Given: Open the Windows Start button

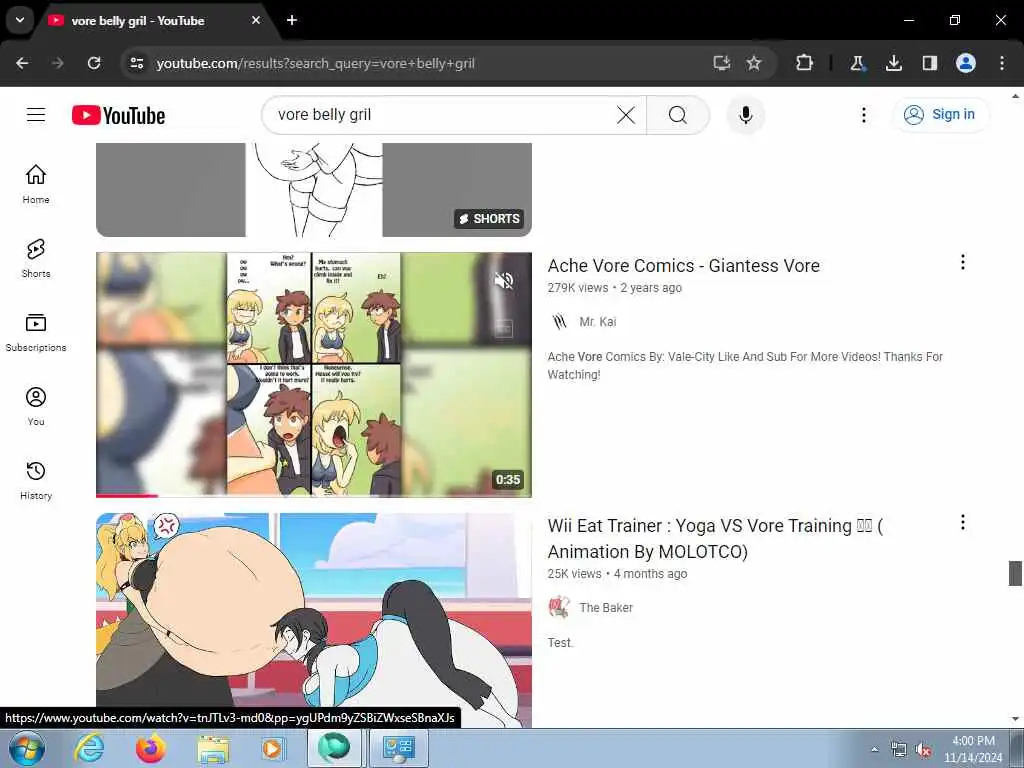Looking at the screenshot, I should (27, 748).
